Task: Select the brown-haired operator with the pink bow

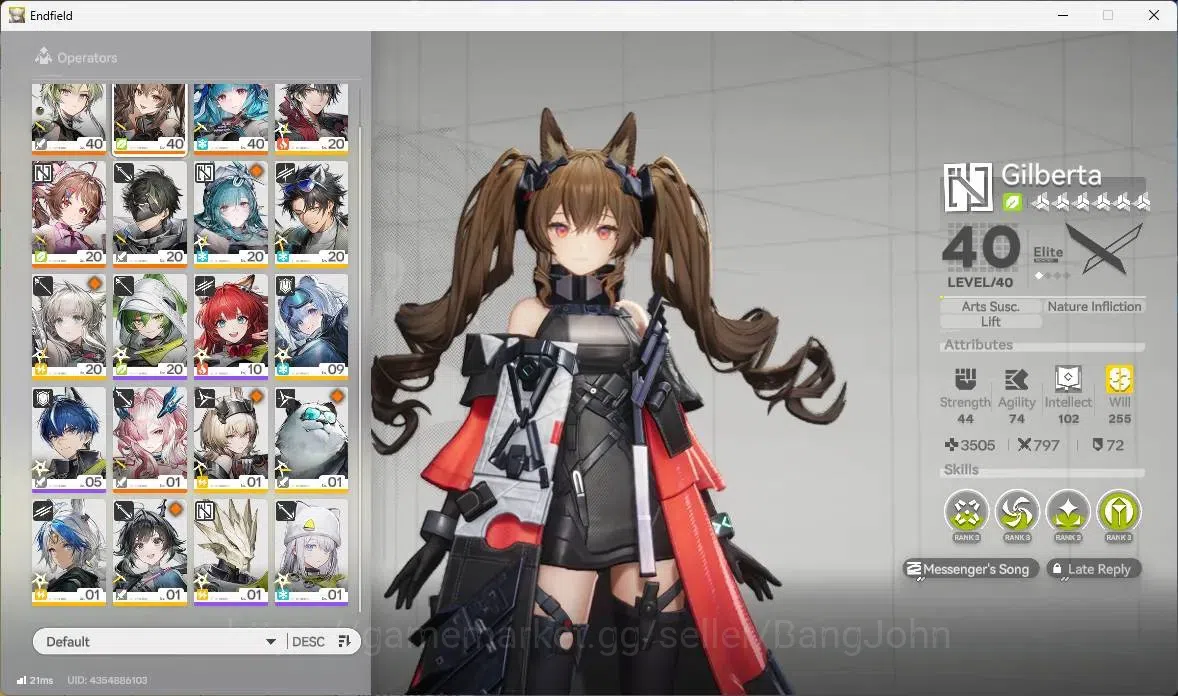Action: 69,213
